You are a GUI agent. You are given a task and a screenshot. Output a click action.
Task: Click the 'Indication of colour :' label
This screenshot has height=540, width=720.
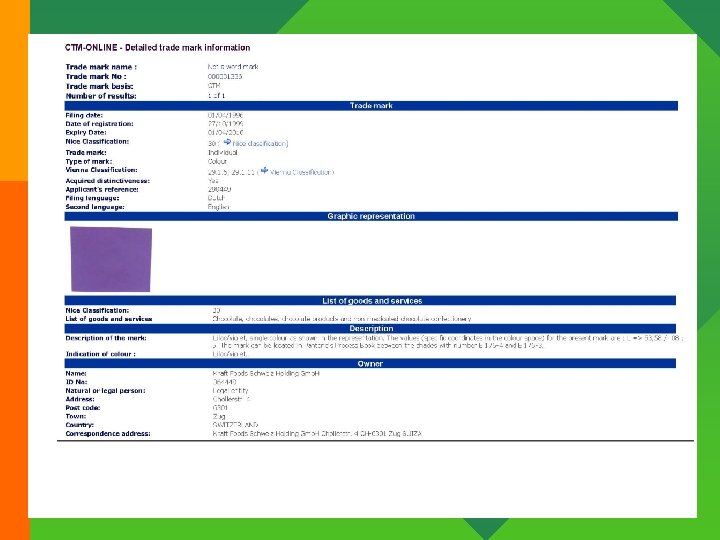click(x=100, y=354)
